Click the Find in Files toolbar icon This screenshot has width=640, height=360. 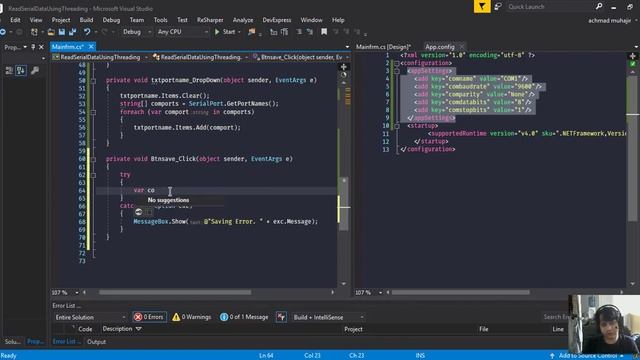pos(251,32)
